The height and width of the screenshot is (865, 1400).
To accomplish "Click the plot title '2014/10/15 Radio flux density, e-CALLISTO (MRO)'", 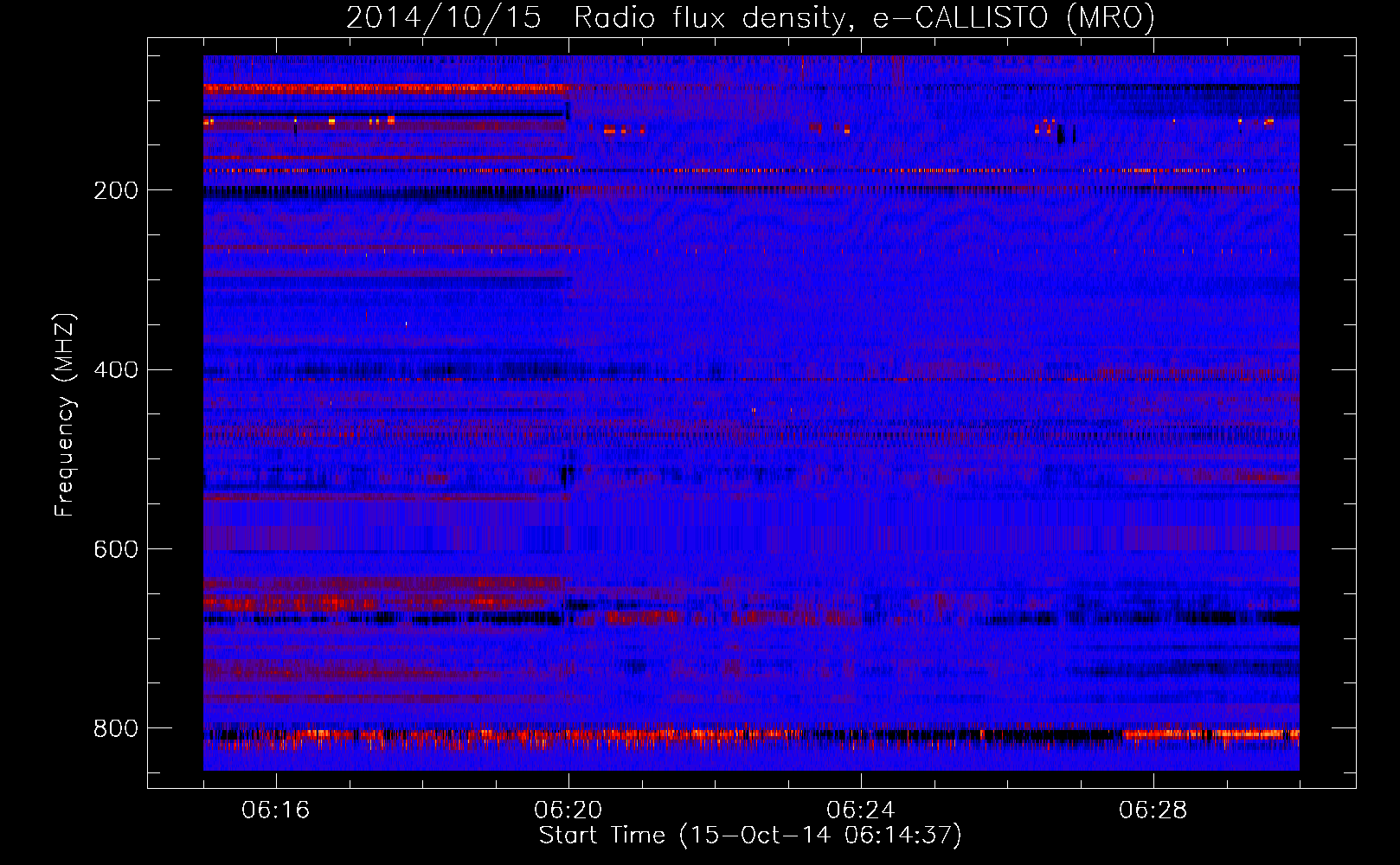I will [x=750, y=18].
